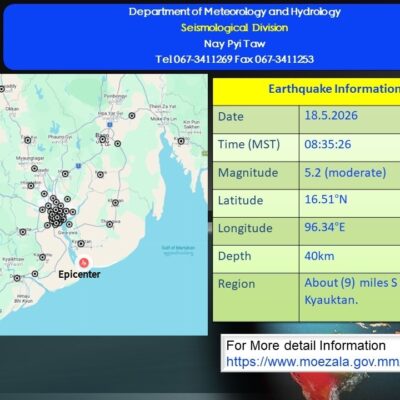This screenshot has height=400, width=400.
Task: Click the Date value 18.5.2026
Action: (x=331, y=115)
